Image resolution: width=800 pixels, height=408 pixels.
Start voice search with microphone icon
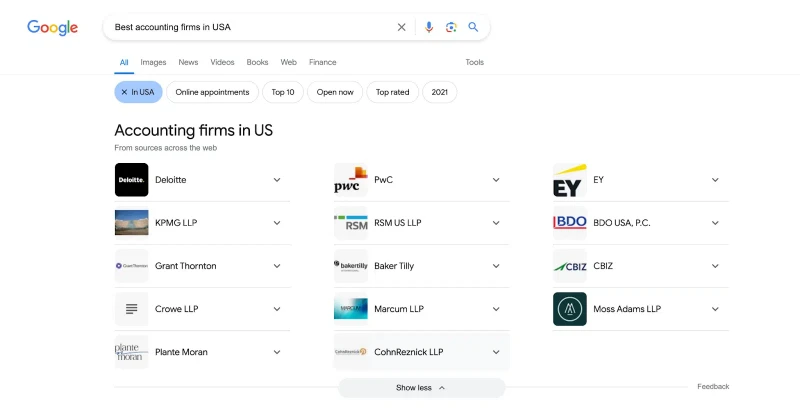429,28
